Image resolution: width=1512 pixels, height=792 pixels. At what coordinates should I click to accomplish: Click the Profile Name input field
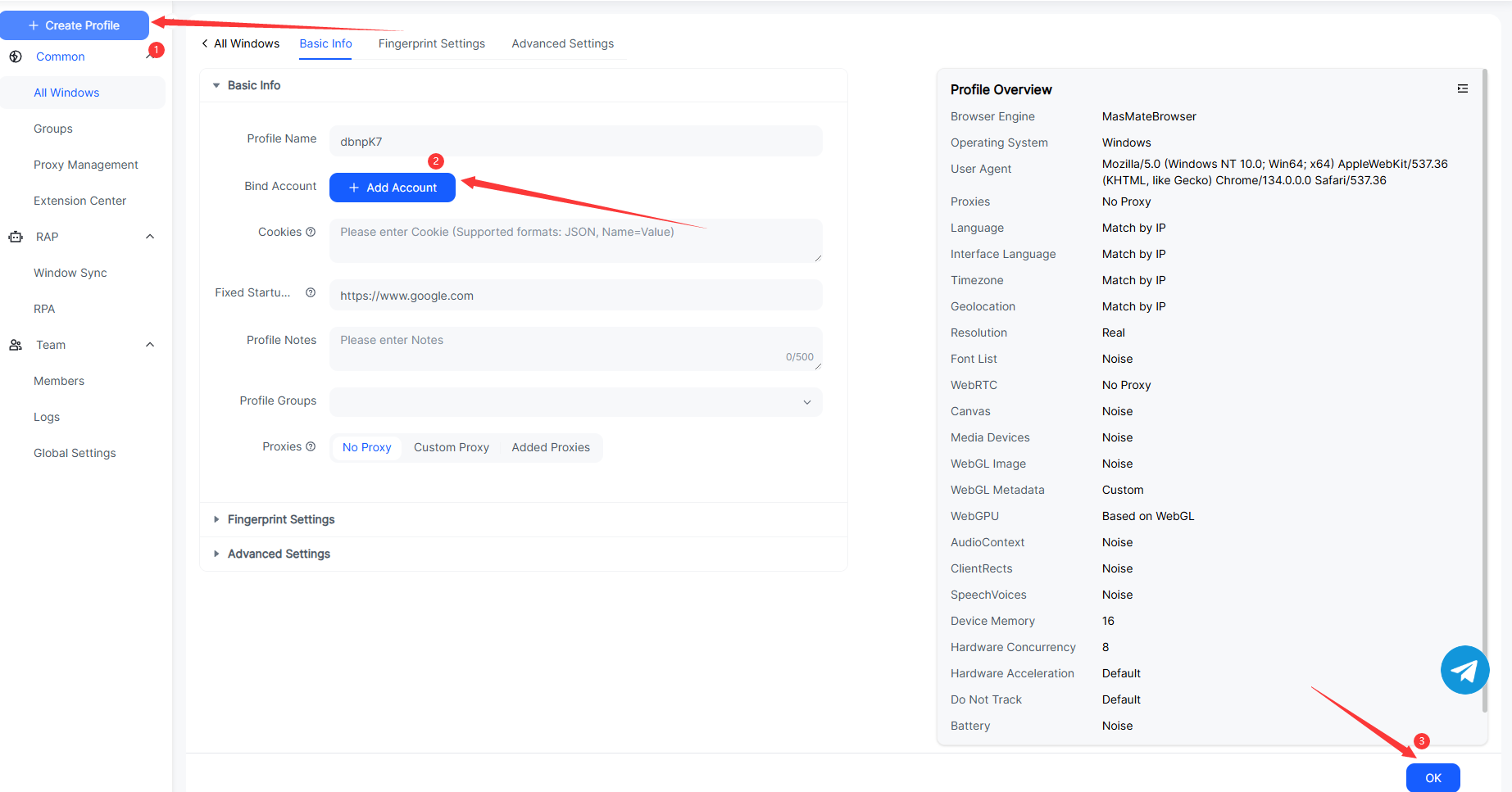point(575,141)
